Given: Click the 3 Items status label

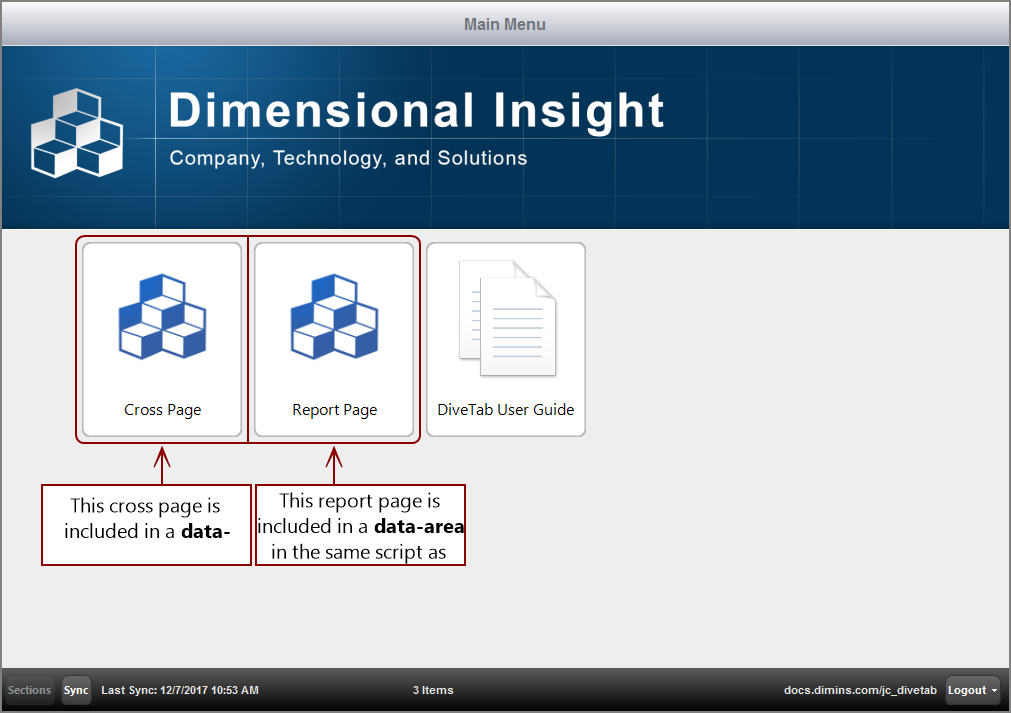Looking at the screenshot, I should coord(433,690).
